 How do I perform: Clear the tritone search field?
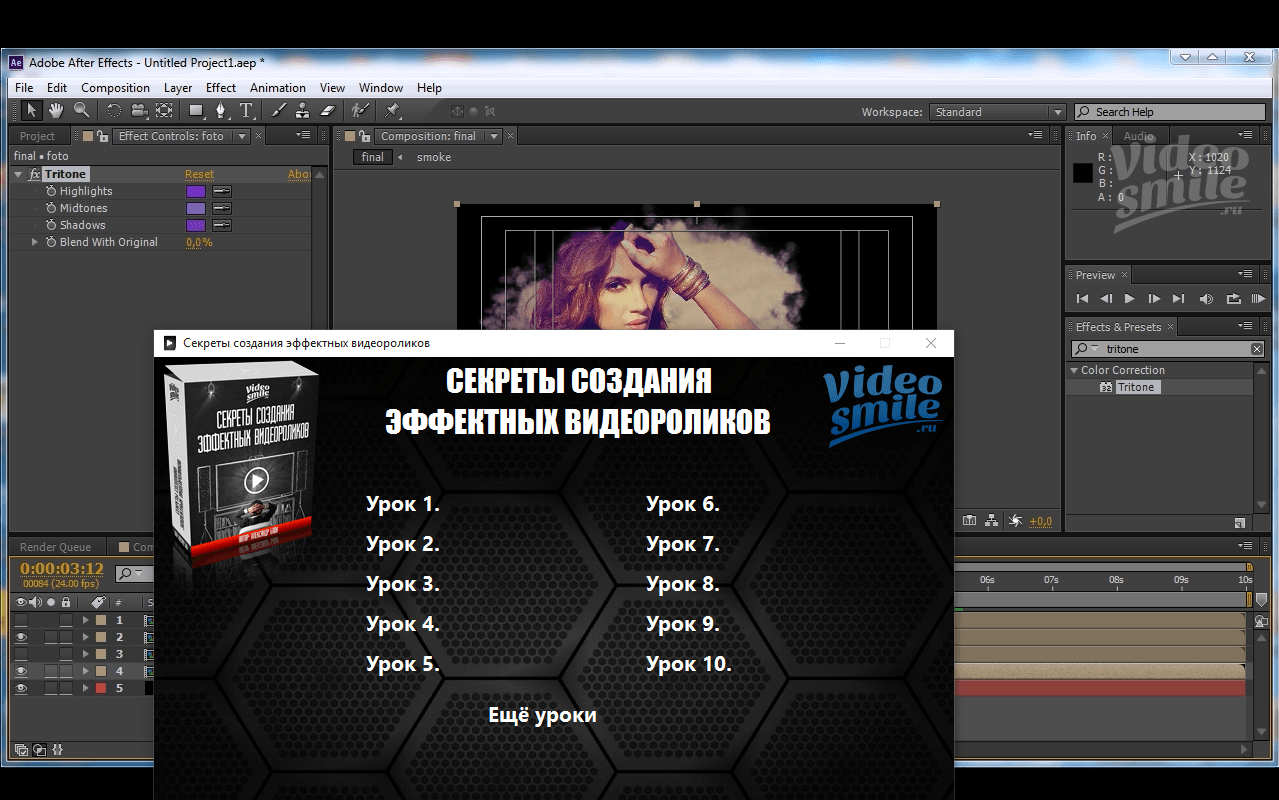point(1257,349)
